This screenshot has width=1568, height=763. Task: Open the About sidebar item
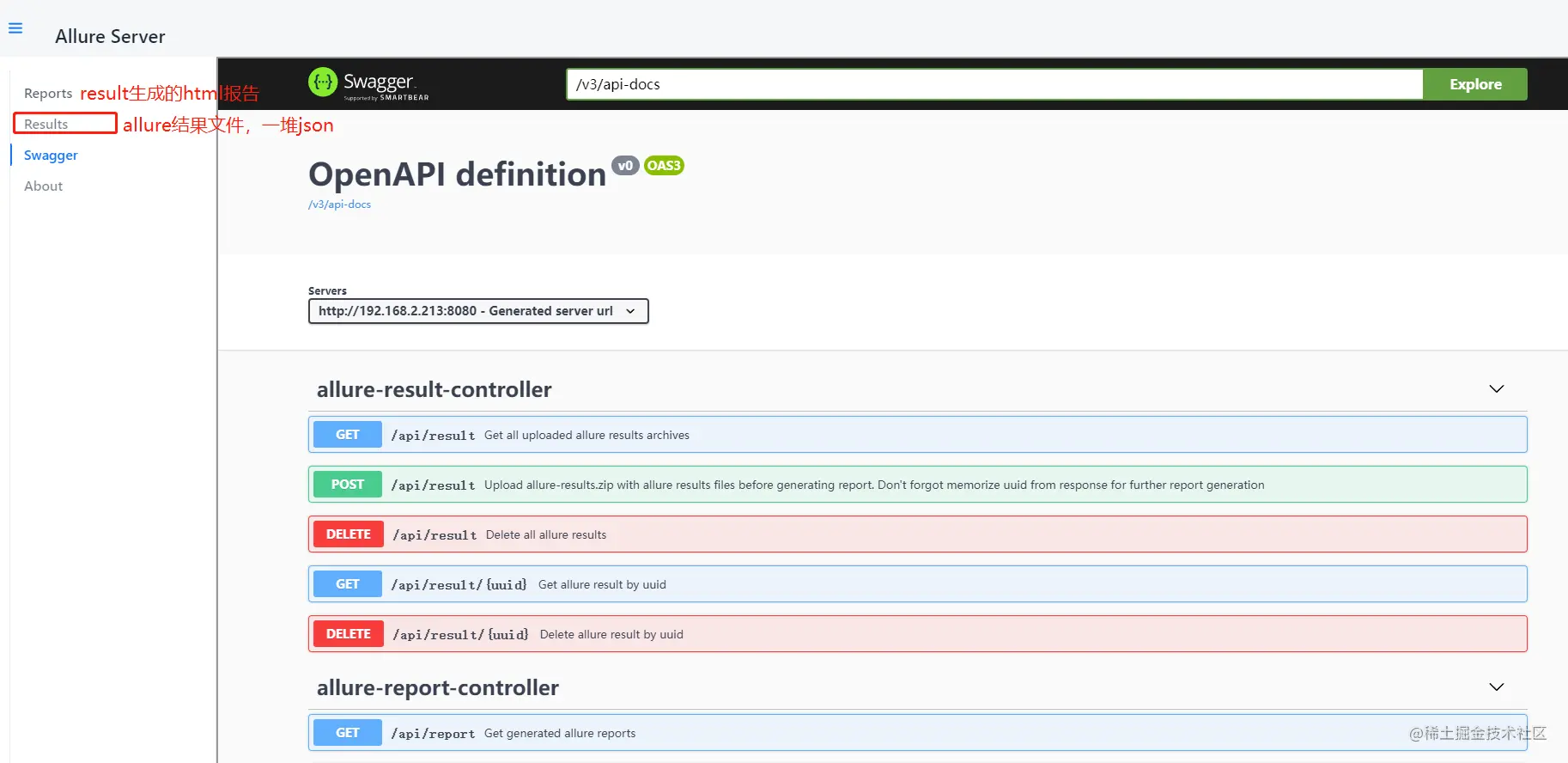pyautogui.click(x=43, y=186)
